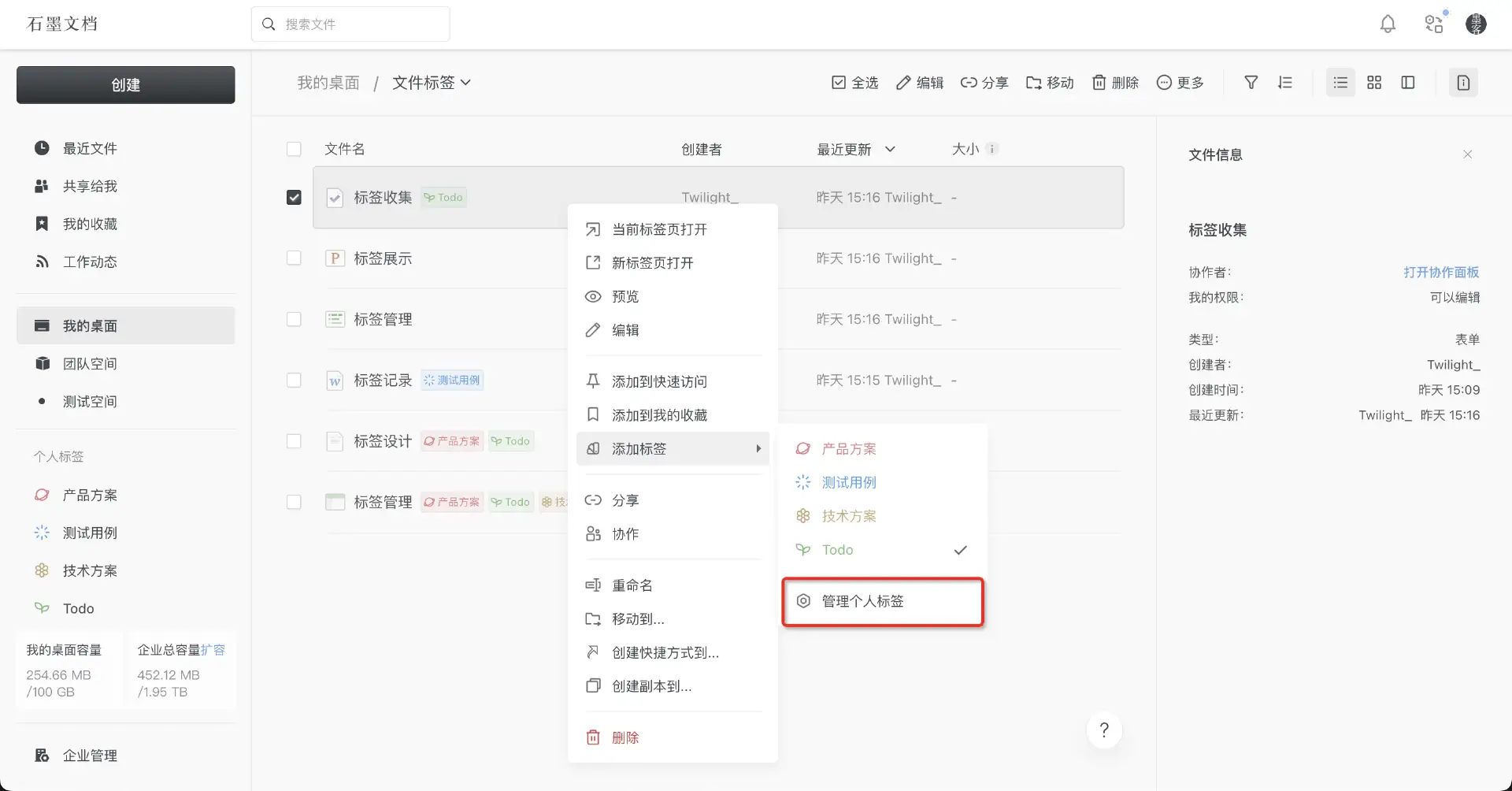Choose 重命名 in the context menu
Viewport: 1512px width, 791px height.
pos(673,585)
